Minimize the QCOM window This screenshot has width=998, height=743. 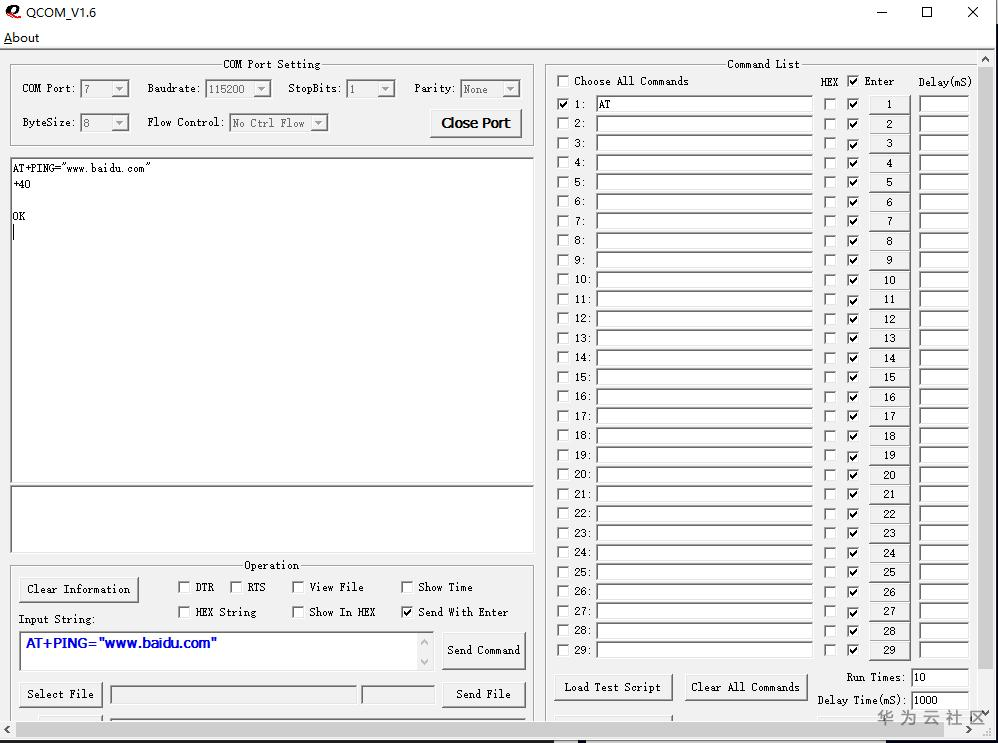pos(882,12)
